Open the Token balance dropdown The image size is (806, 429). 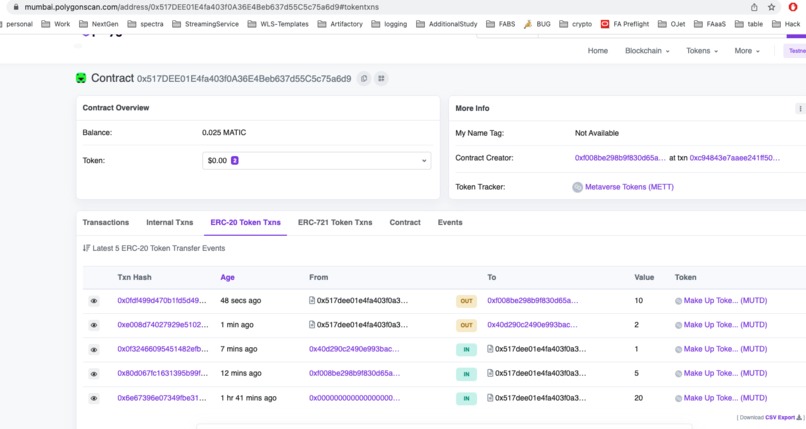[x=317, y=160]
